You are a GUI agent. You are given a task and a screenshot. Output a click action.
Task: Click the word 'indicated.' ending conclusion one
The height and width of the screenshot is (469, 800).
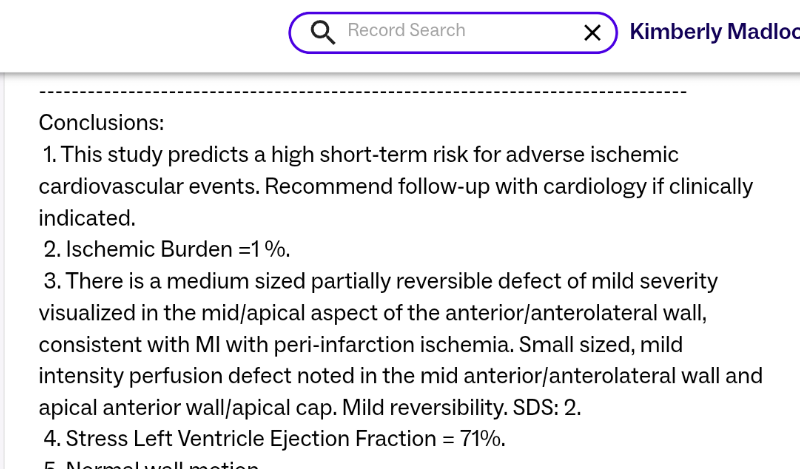87,218
